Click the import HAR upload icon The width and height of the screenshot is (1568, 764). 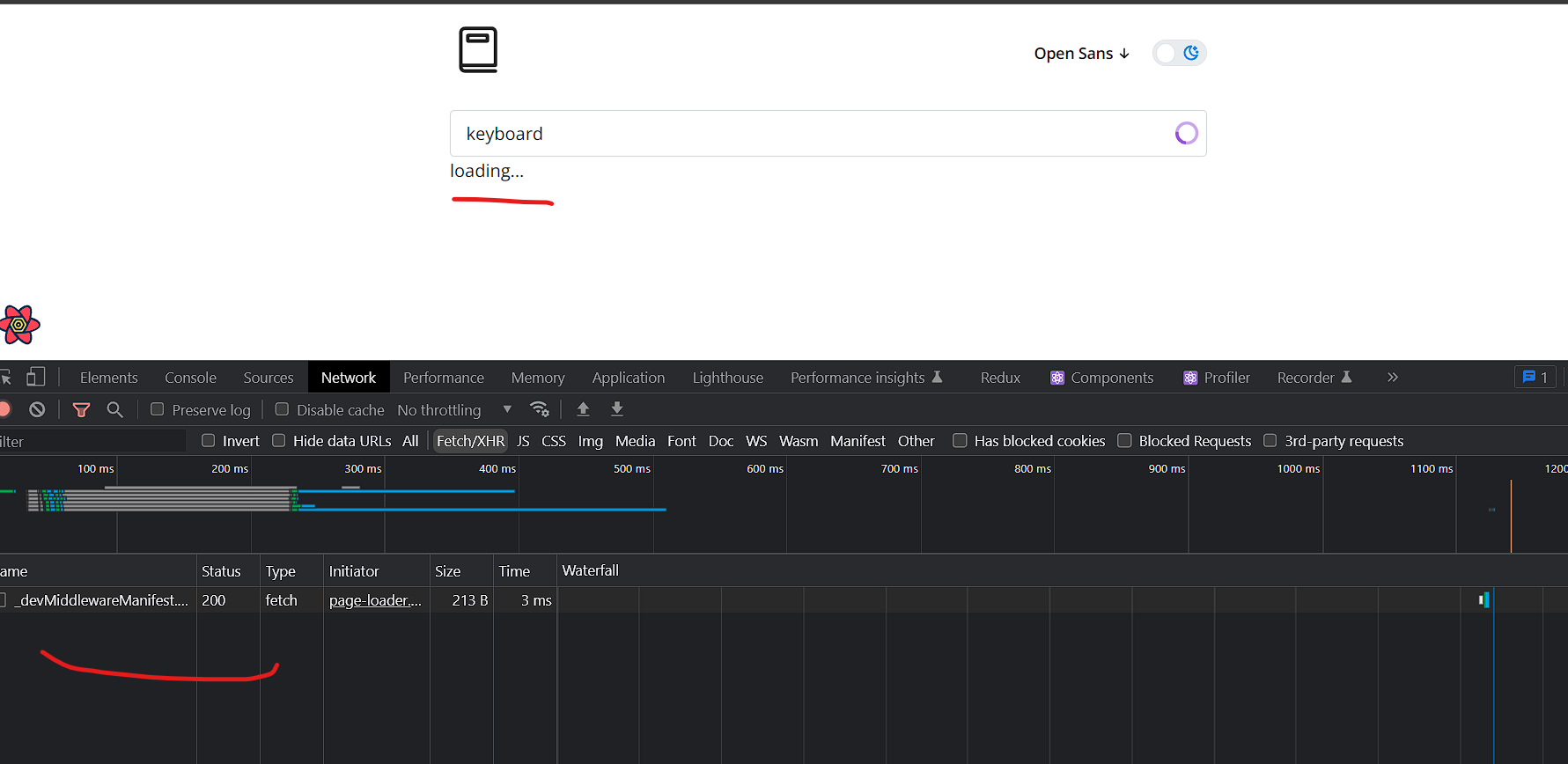583,409
